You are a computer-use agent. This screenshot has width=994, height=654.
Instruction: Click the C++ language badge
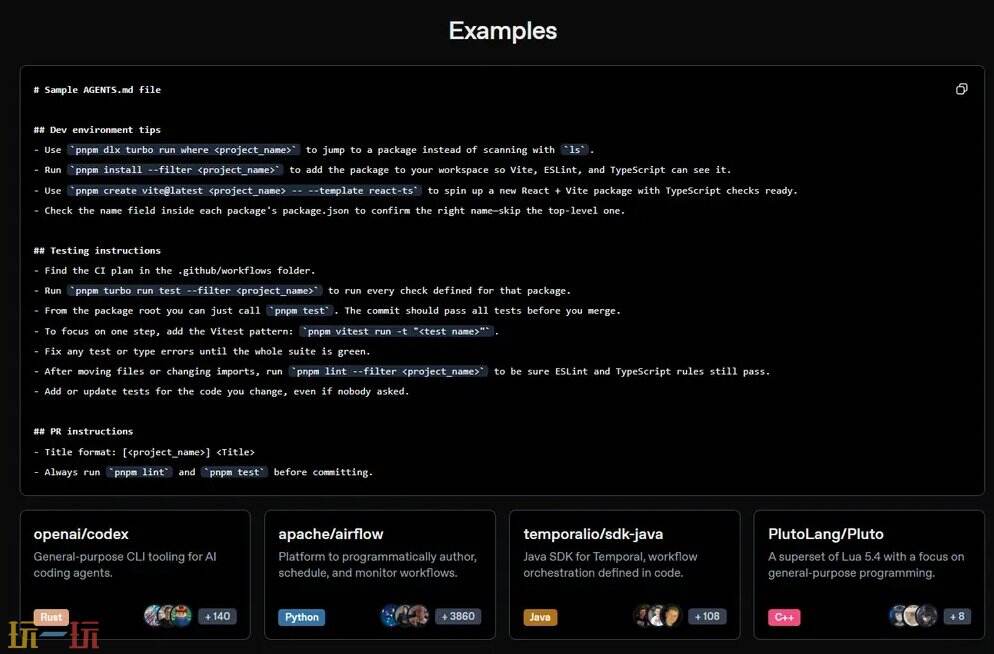coord(784,617)
